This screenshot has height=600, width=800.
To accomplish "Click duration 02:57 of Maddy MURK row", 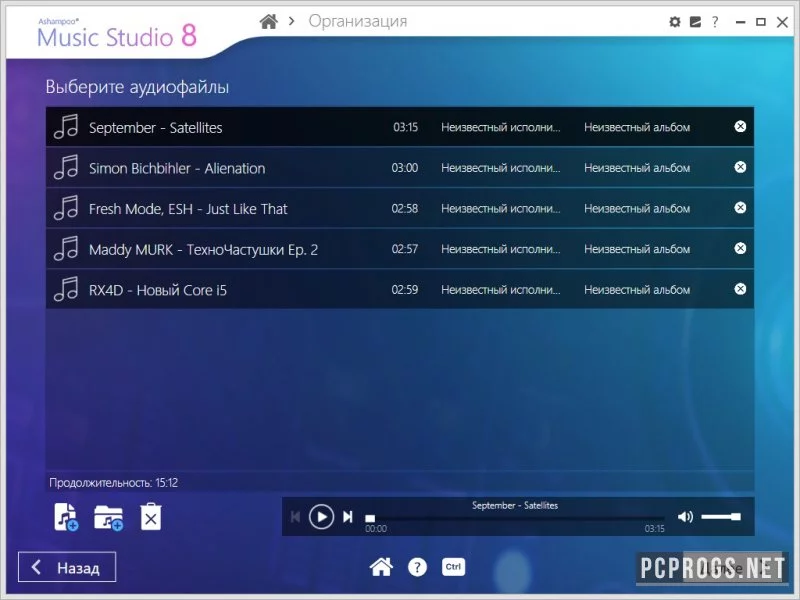I will 405,249.
